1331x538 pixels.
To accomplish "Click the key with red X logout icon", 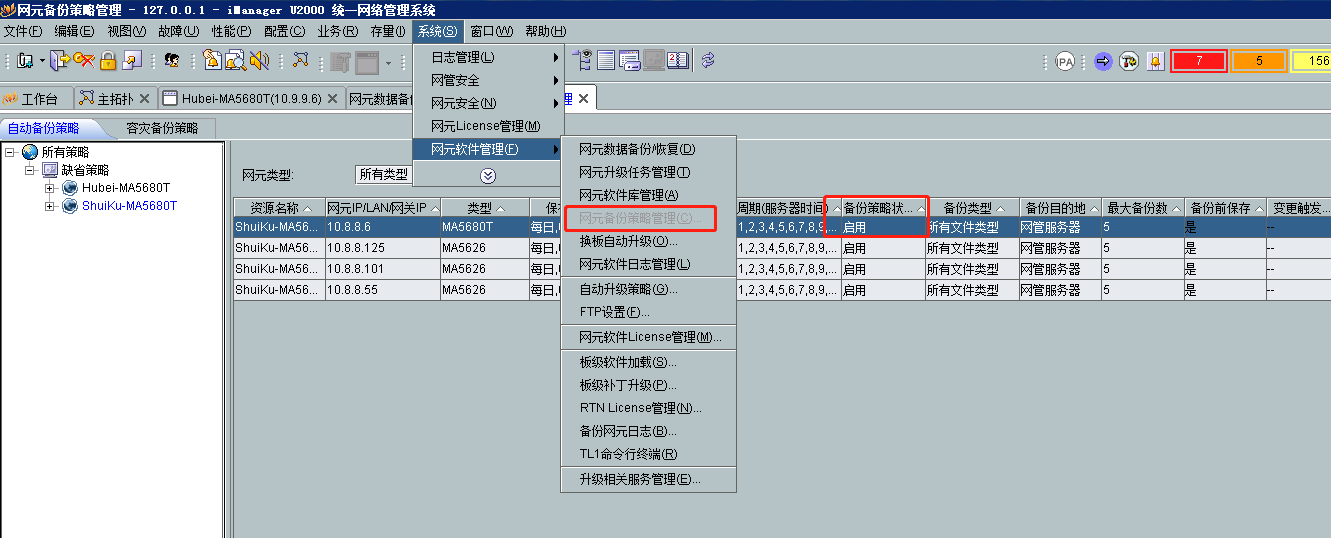I will [84, 61].
